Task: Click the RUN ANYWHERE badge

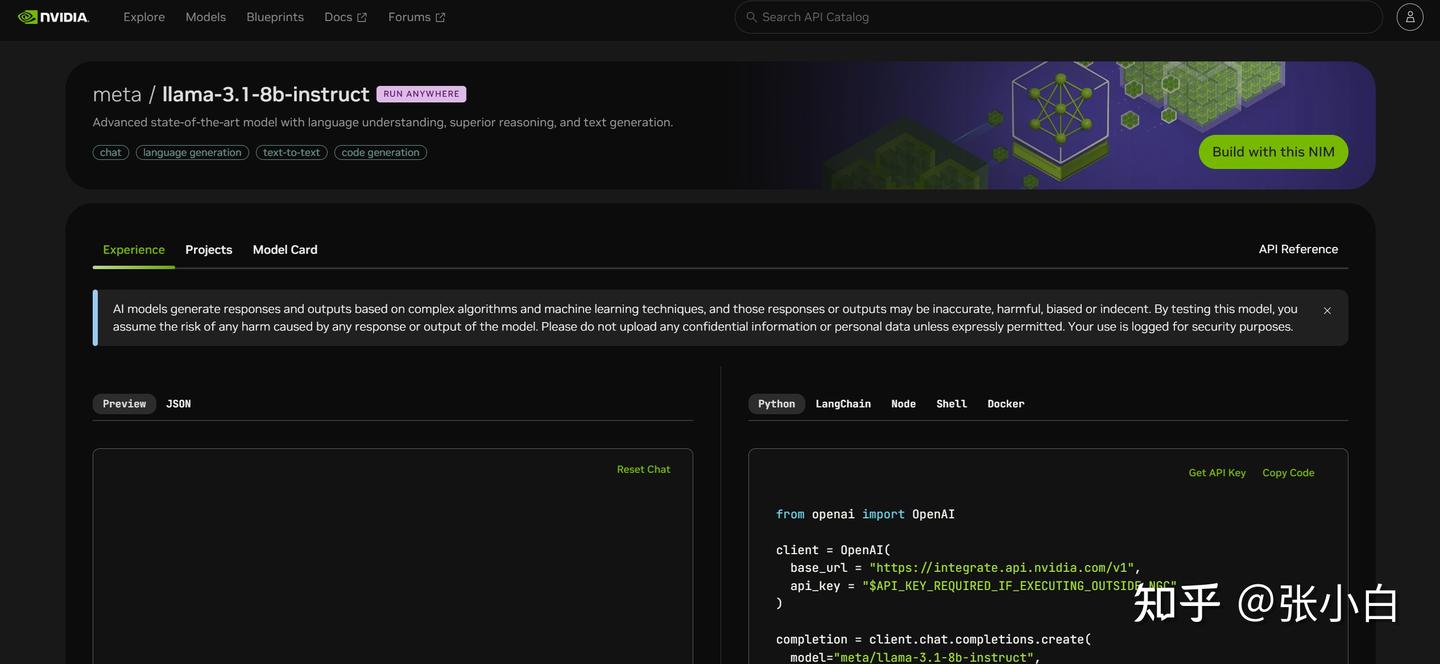Action: point(421,94)
